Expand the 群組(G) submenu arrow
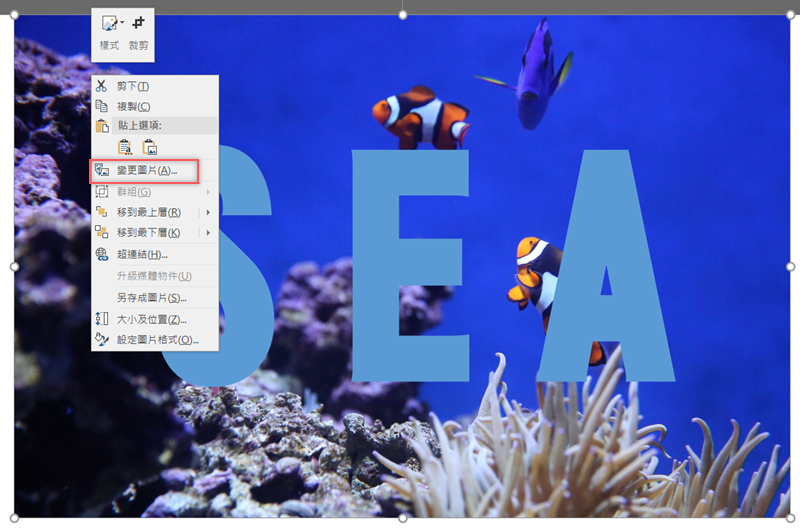Screen dimensions: 800x531 [x=208, y=192]
